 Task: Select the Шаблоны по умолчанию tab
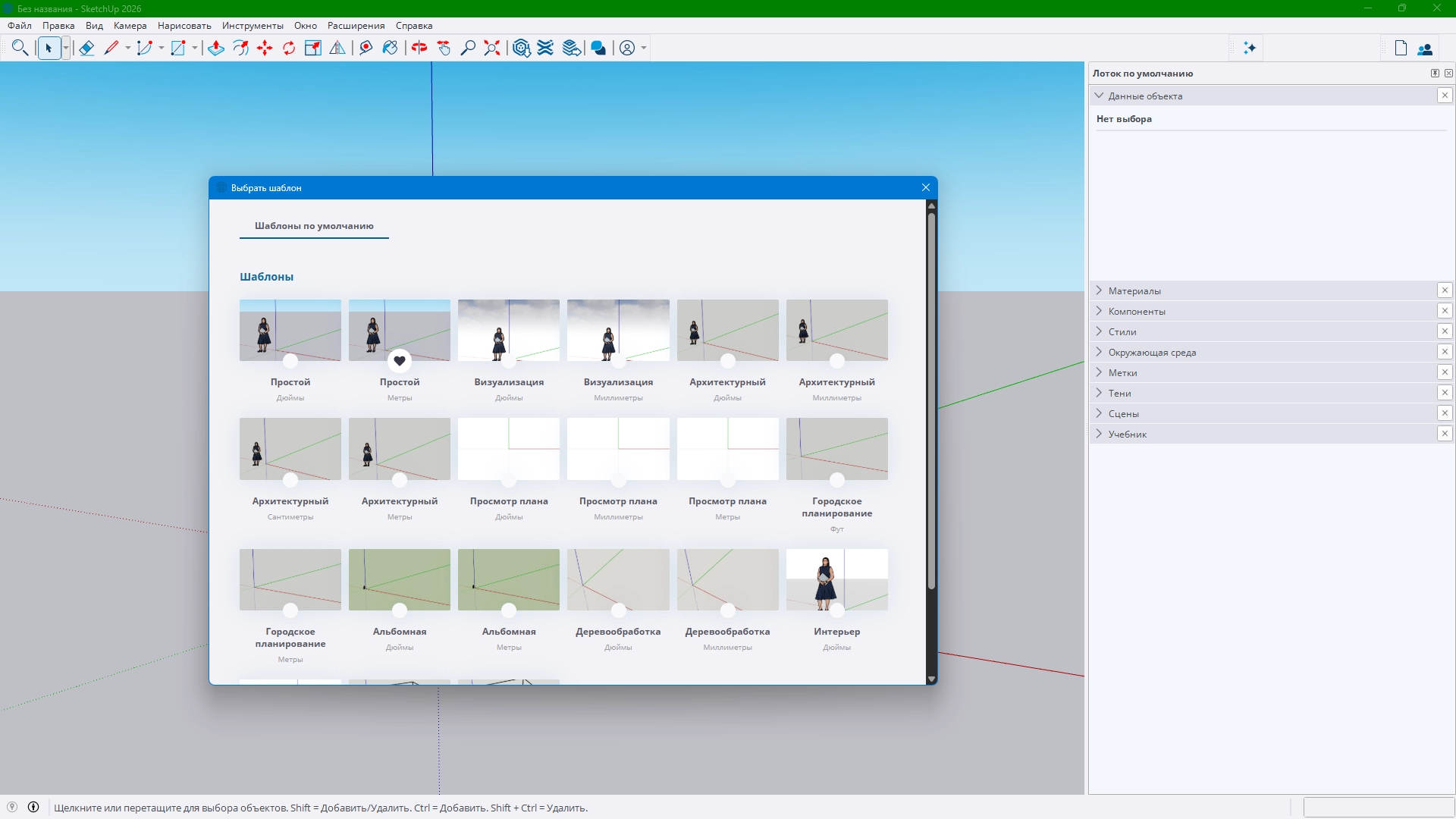tap(314, 225)
